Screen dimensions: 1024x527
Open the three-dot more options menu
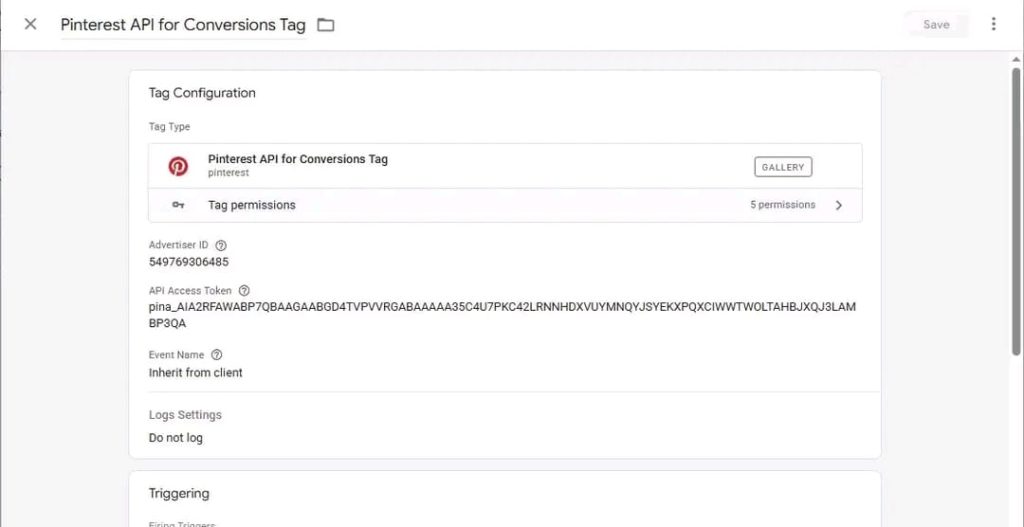click(x=993, y=24)
